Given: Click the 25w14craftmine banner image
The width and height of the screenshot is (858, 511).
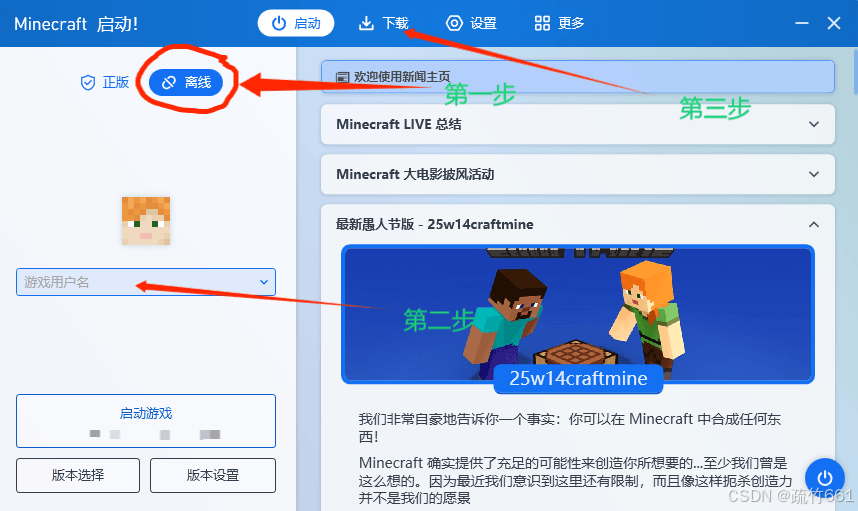Looking at the screenshot, I should (x=578, y=314).
